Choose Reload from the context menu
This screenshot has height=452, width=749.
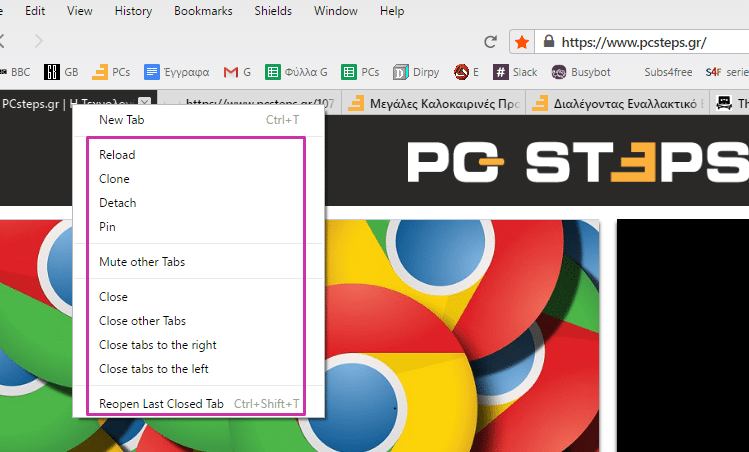199,155
